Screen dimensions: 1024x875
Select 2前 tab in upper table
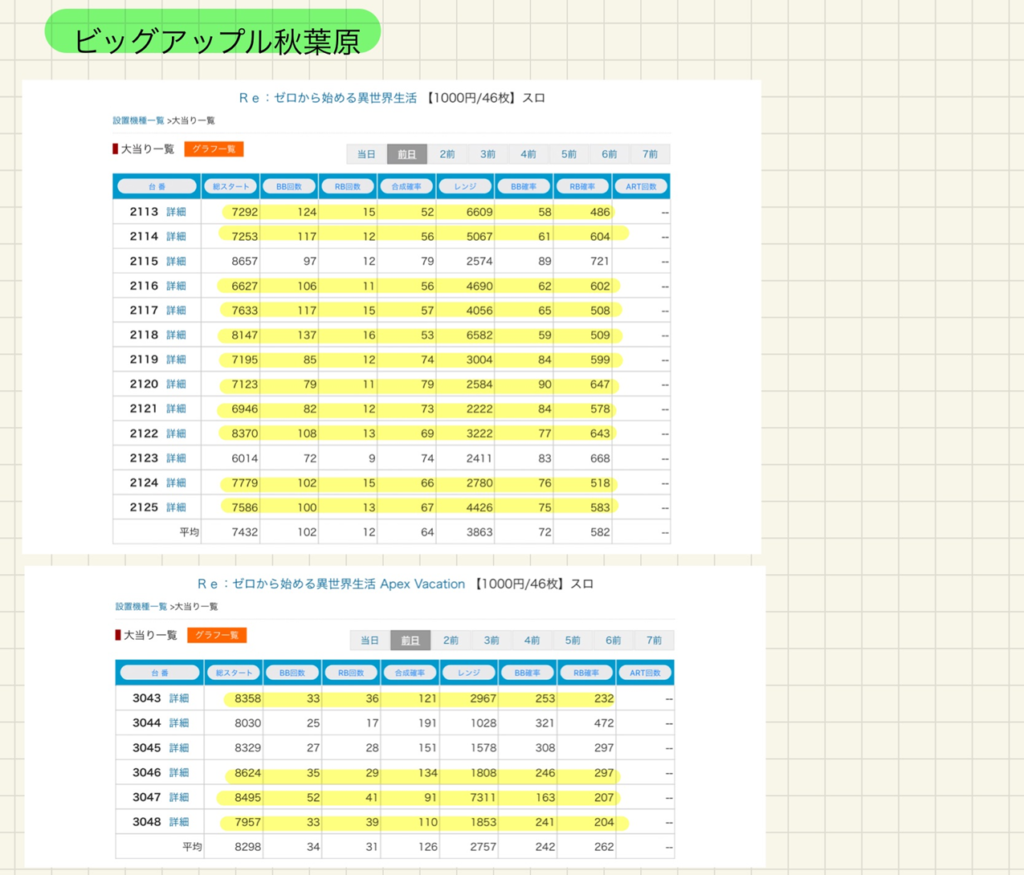pyautogui.click(x=447, y=154)
